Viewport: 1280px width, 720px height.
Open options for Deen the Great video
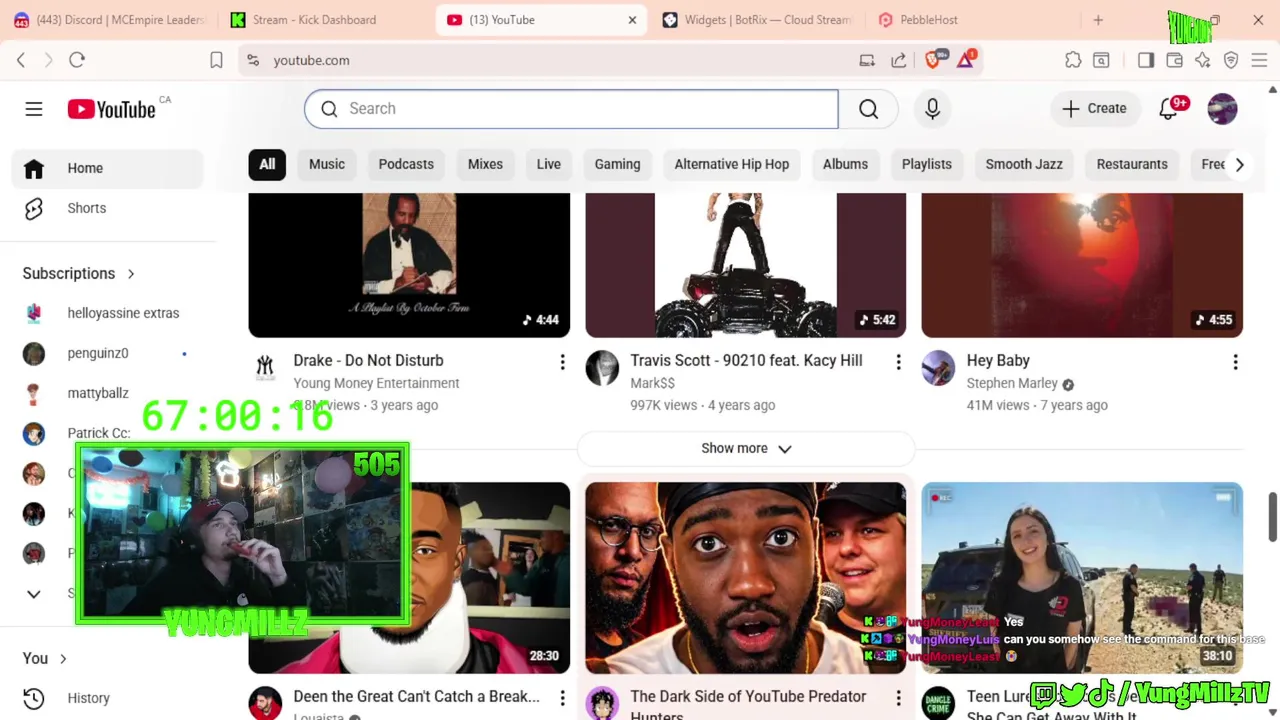click(x=562, y=698)
